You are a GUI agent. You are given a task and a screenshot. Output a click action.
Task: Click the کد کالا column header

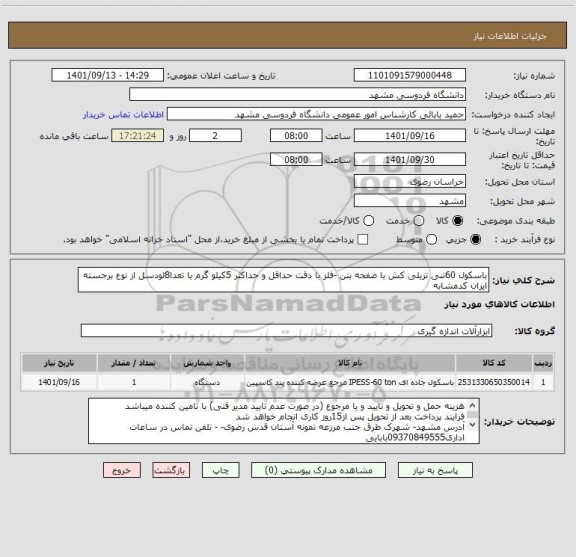tap(494, 363)
